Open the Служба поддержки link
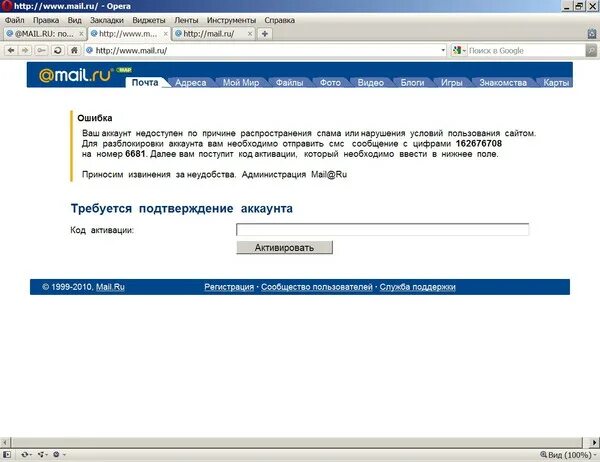 [417, 287]
